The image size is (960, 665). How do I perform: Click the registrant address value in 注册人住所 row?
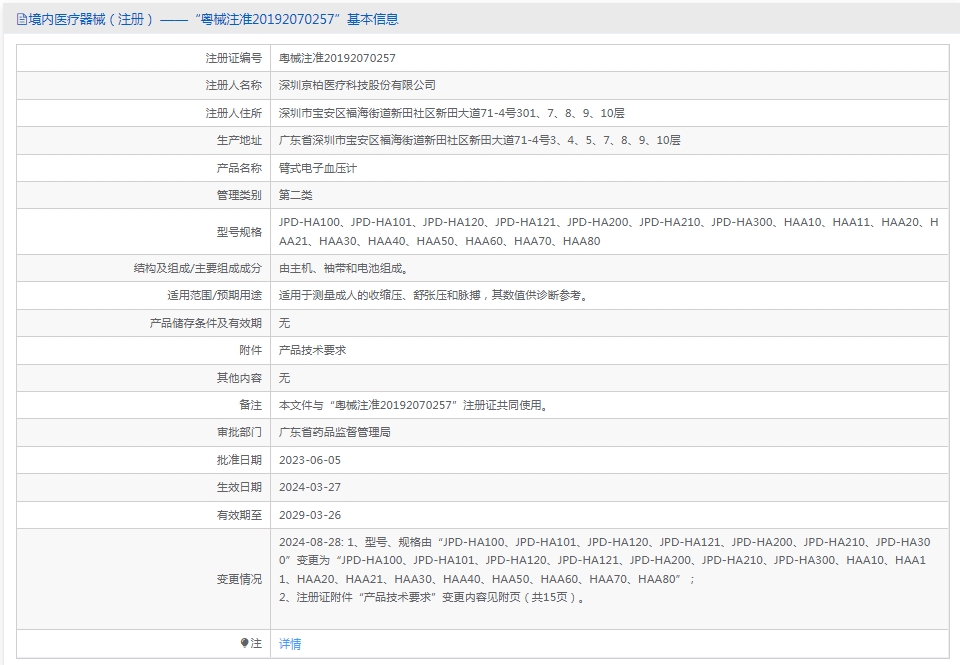[452, 113]
